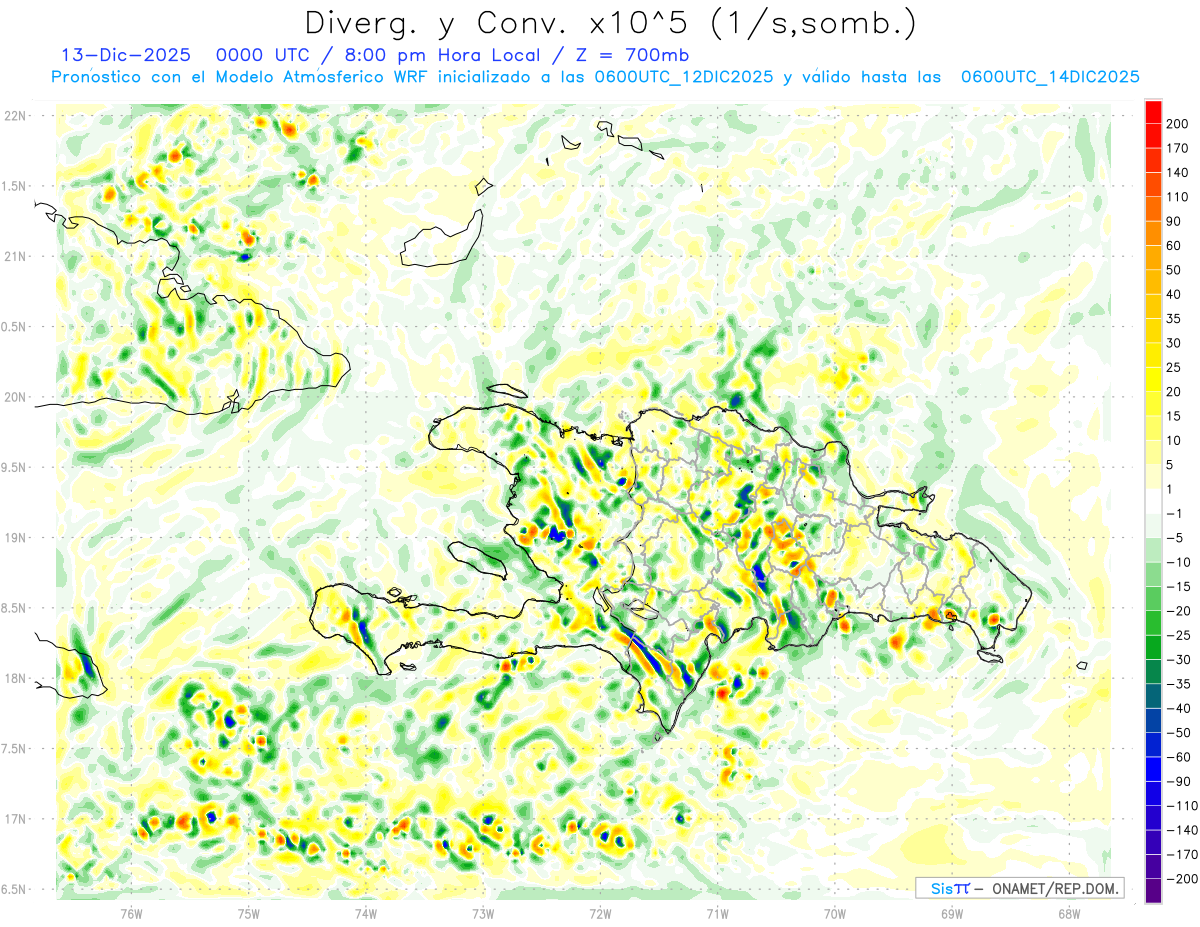1200x927 pixels.
Task: Click the 21N latitude label
Action: [x=14, y=256]
